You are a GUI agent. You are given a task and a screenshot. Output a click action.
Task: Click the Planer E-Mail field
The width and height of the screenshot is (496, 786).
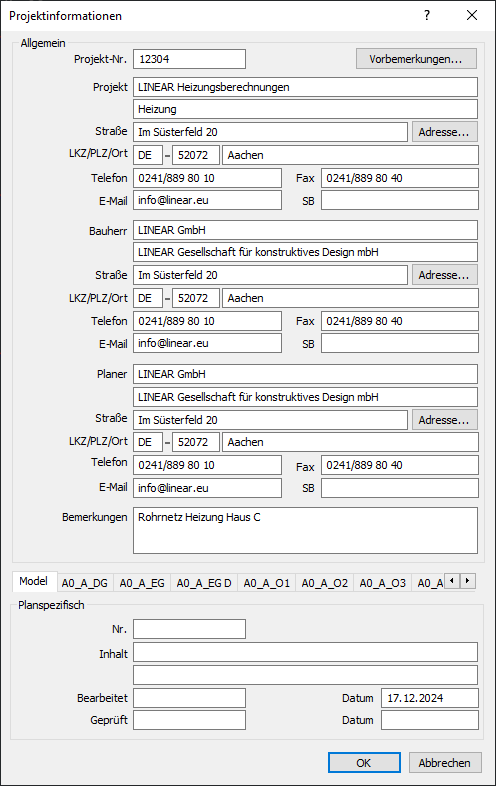pos(207,488)
